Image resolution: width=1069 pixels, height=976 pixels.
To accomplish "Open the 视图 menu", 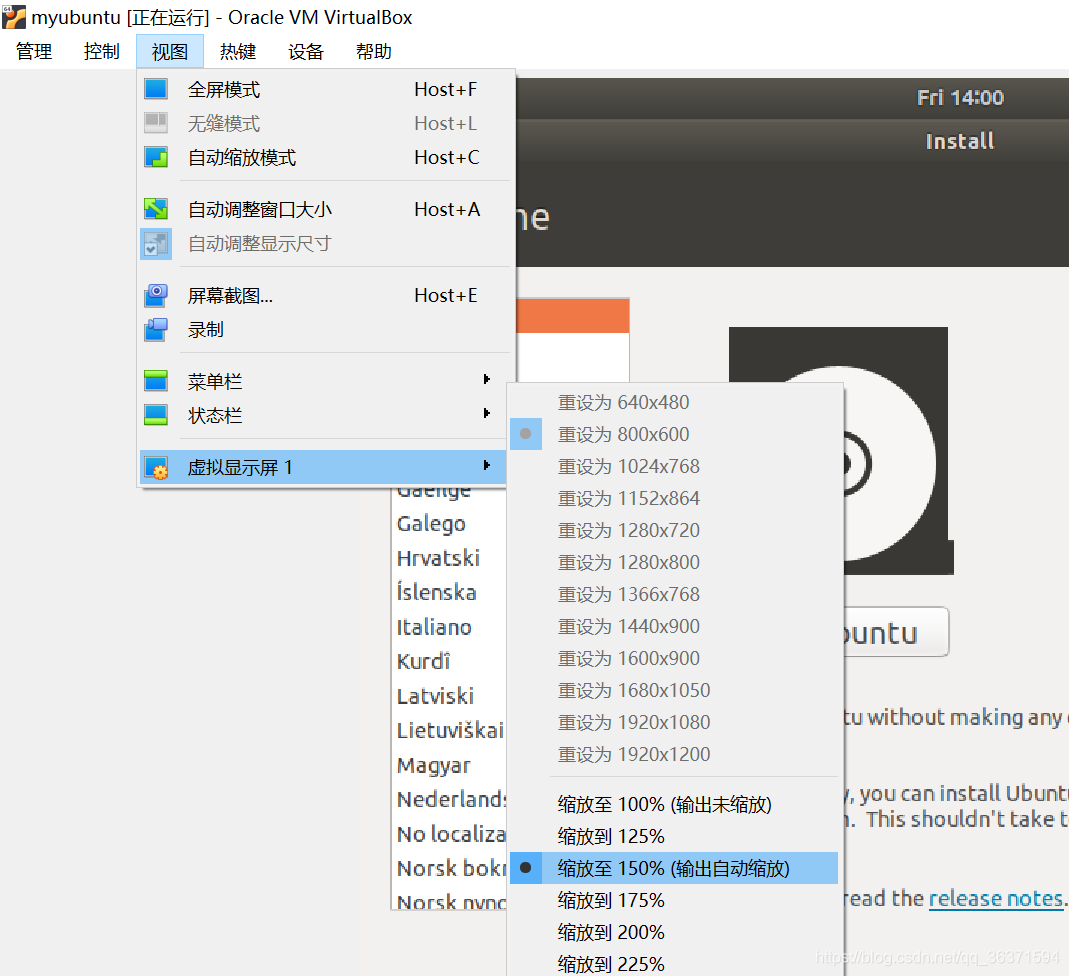I will [170, 52].
